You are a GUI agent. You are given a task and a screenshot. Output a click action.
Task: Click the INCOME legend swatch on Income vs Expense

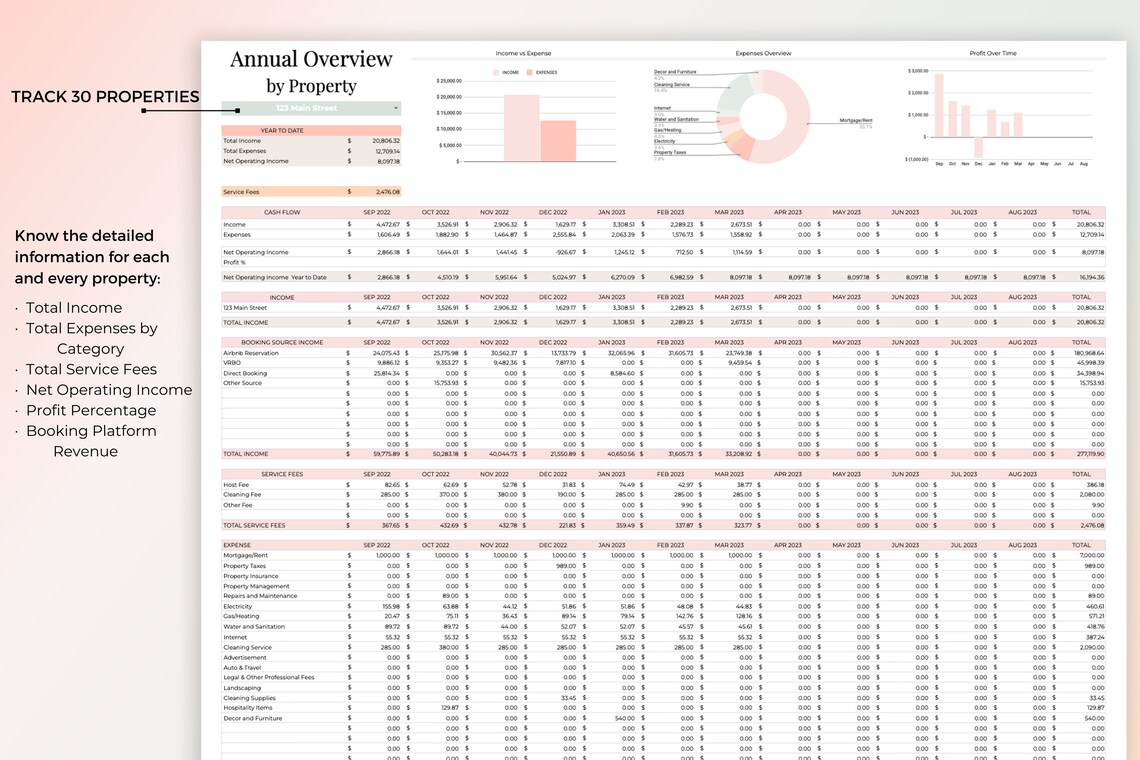click(495, 72)
